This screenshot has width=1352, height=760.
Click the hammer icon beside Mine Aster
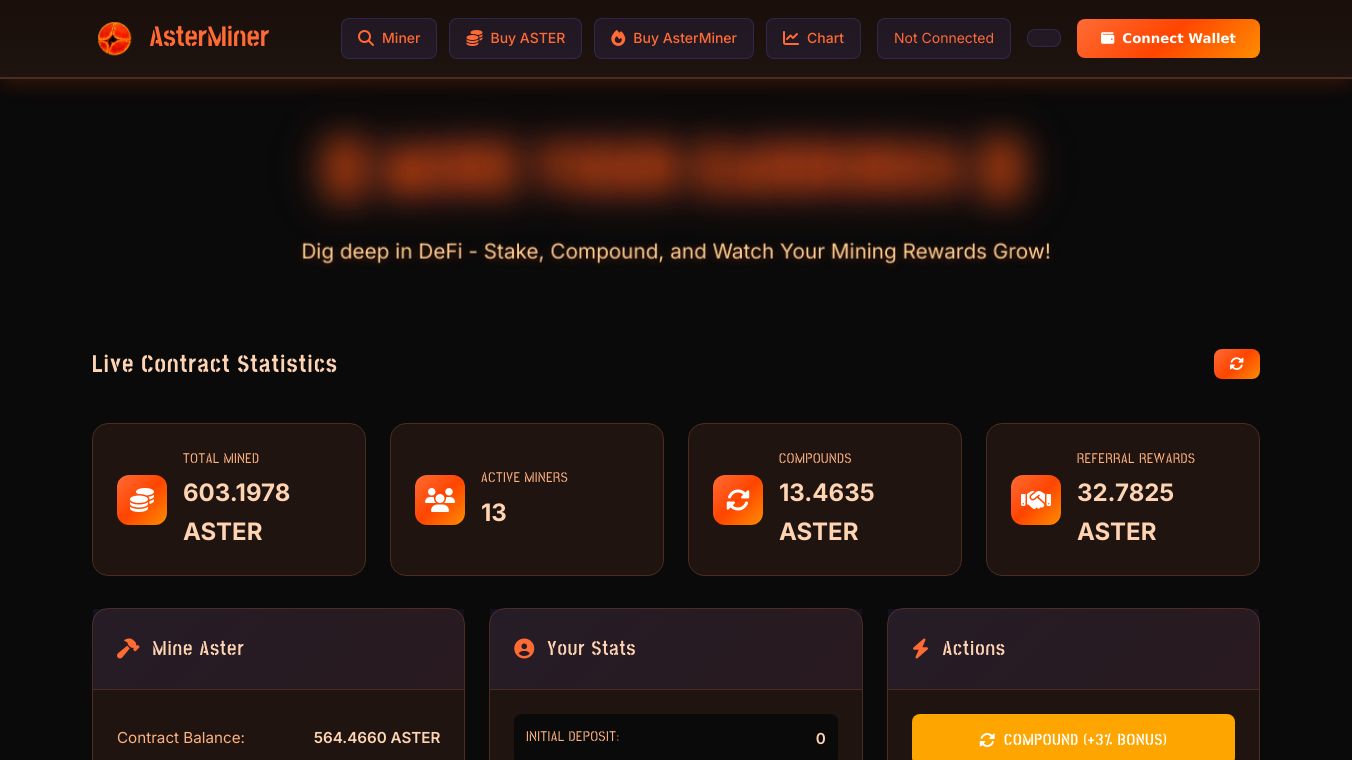[128, 648]
